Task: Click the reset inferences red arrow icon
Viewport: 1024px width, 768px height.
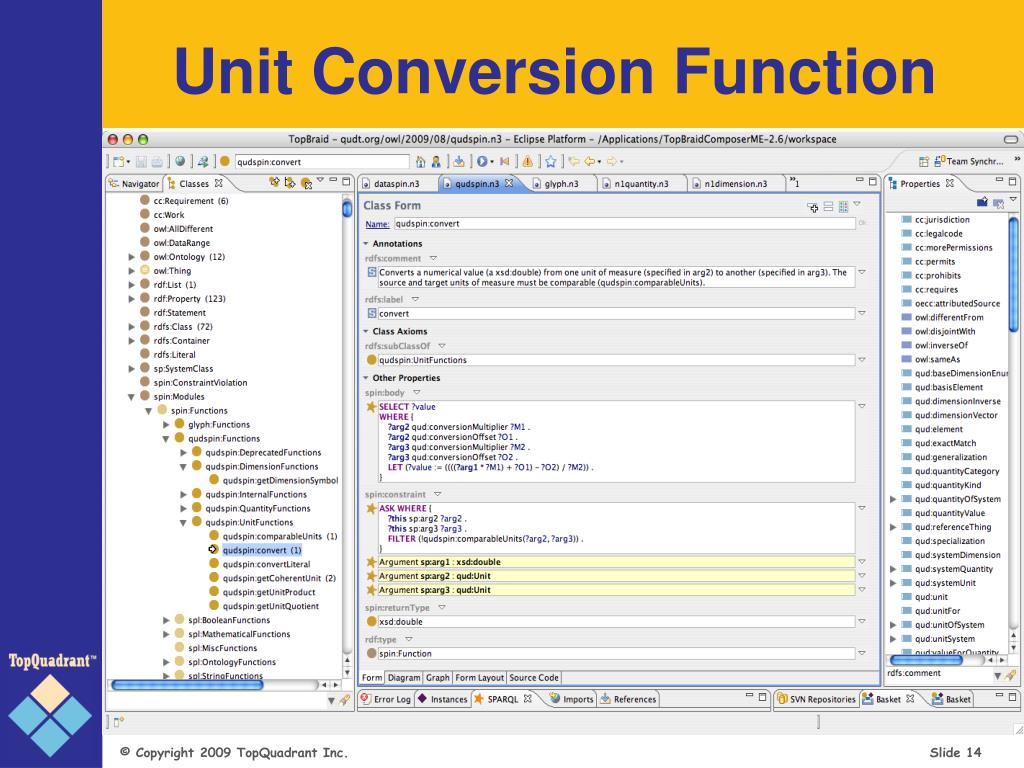Action: pyautogui.click(x=505, y=161)
